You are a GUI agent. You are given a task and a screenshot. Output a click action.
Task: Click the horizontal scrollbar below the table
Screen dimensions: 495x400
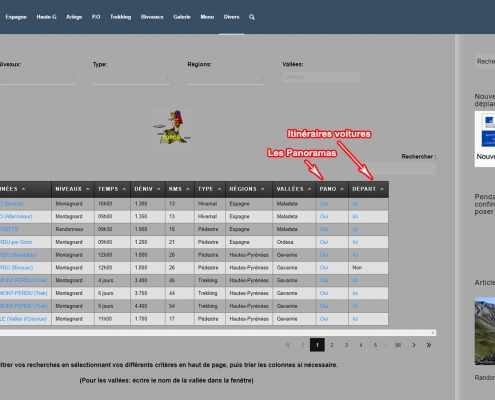point(217,333)
